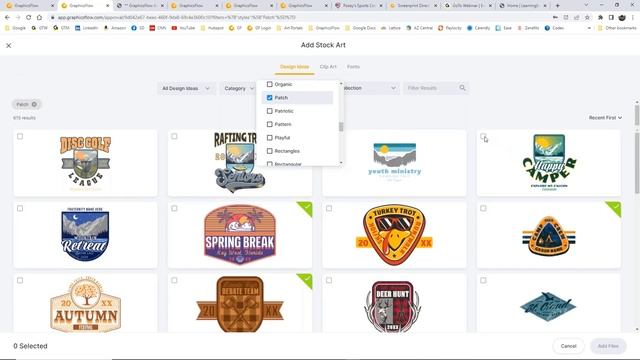Select the Deer Hunt design checkbox
This screenshot has width=640, height=360.
[x=329, y=280]
